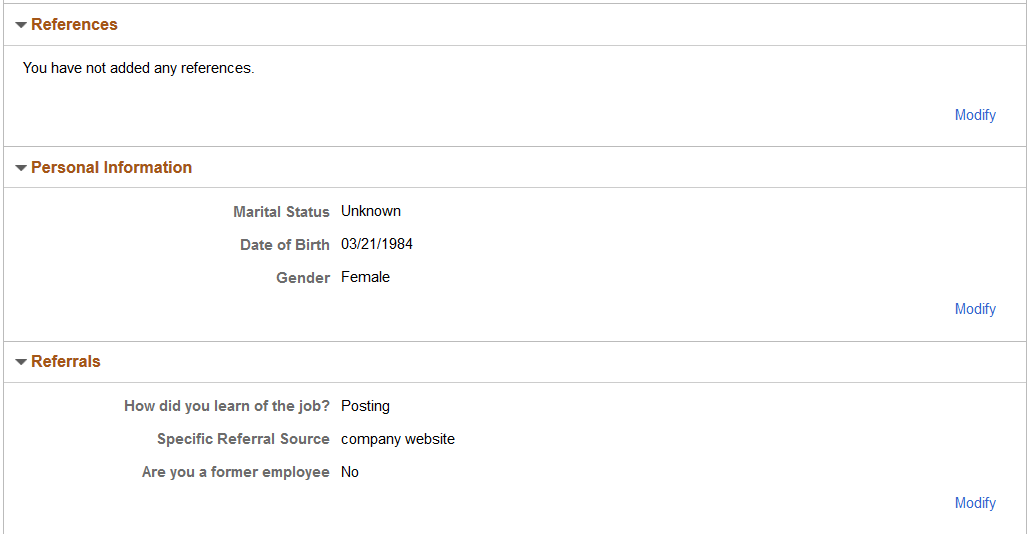1031x534 pixels.
Task: Click the References heading text
Action: point(74,24)
